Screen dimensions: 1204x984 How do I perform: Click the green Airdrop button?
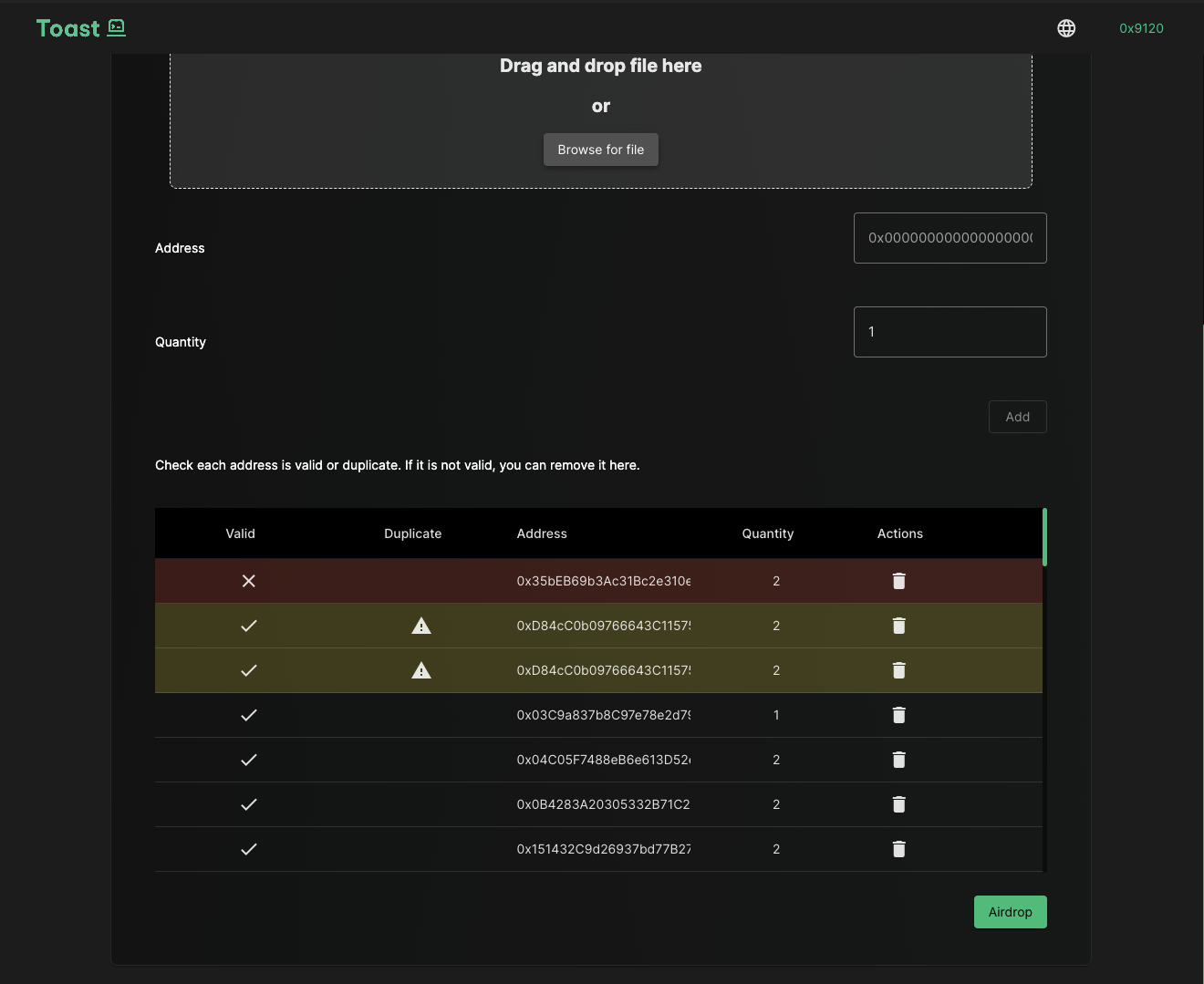pos(1011,912)
